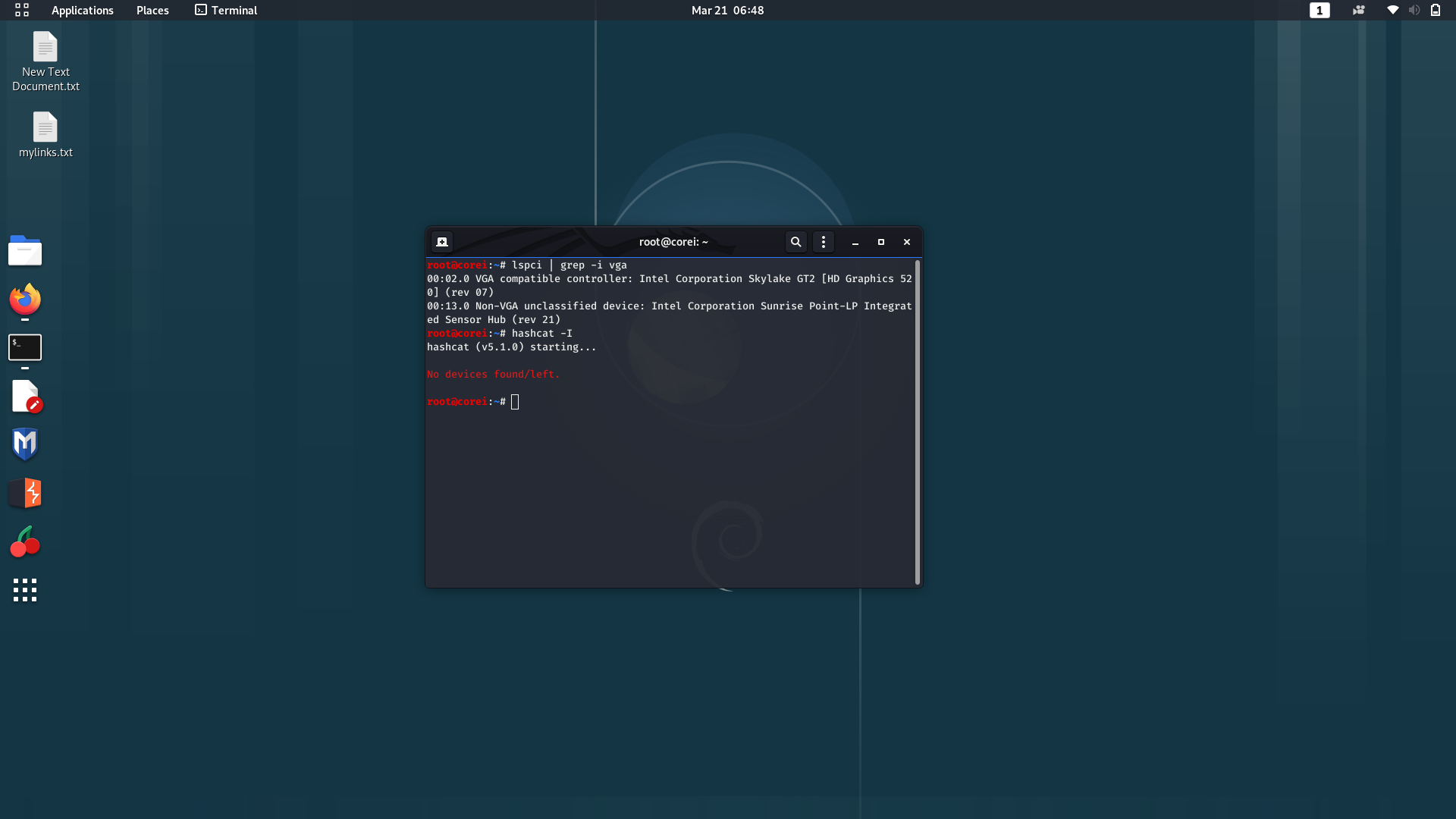The height and width of the screenshot is (819, 1456).
Task: Open the Files manager dock icon
Action: click(x=25, y=251)
